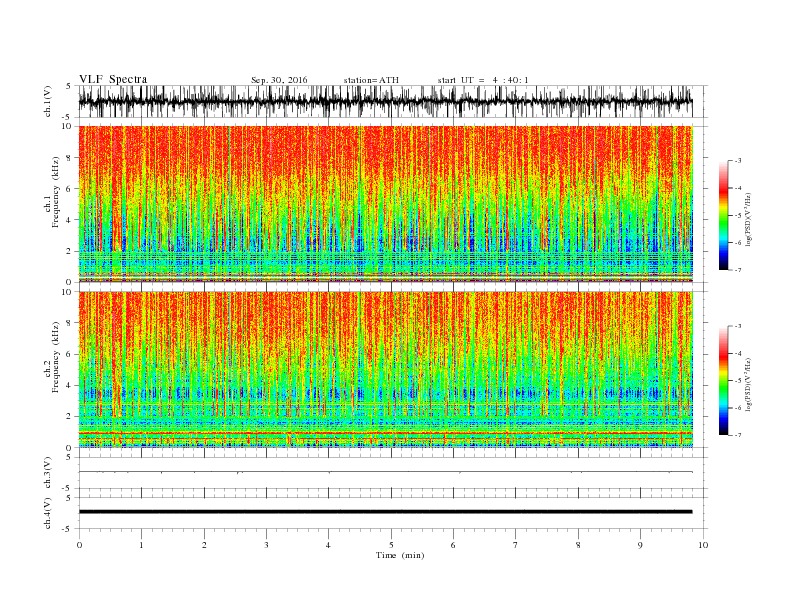The height and width of the screenshot is (612, 792).
Task: Click the "station=ATH" header label
Action: (x=371, y=80)
